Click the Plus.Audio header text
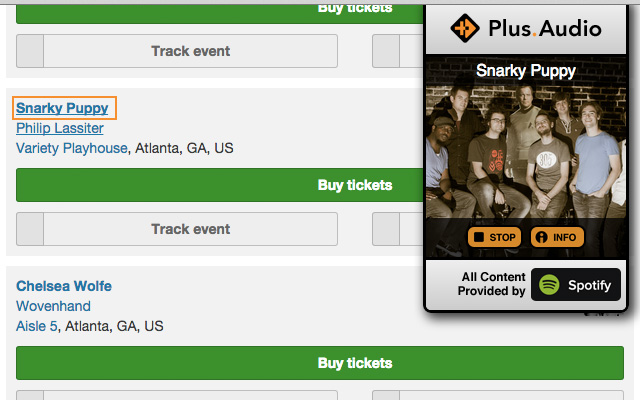Screen dimensions: 640x400 tap(546, 28)
